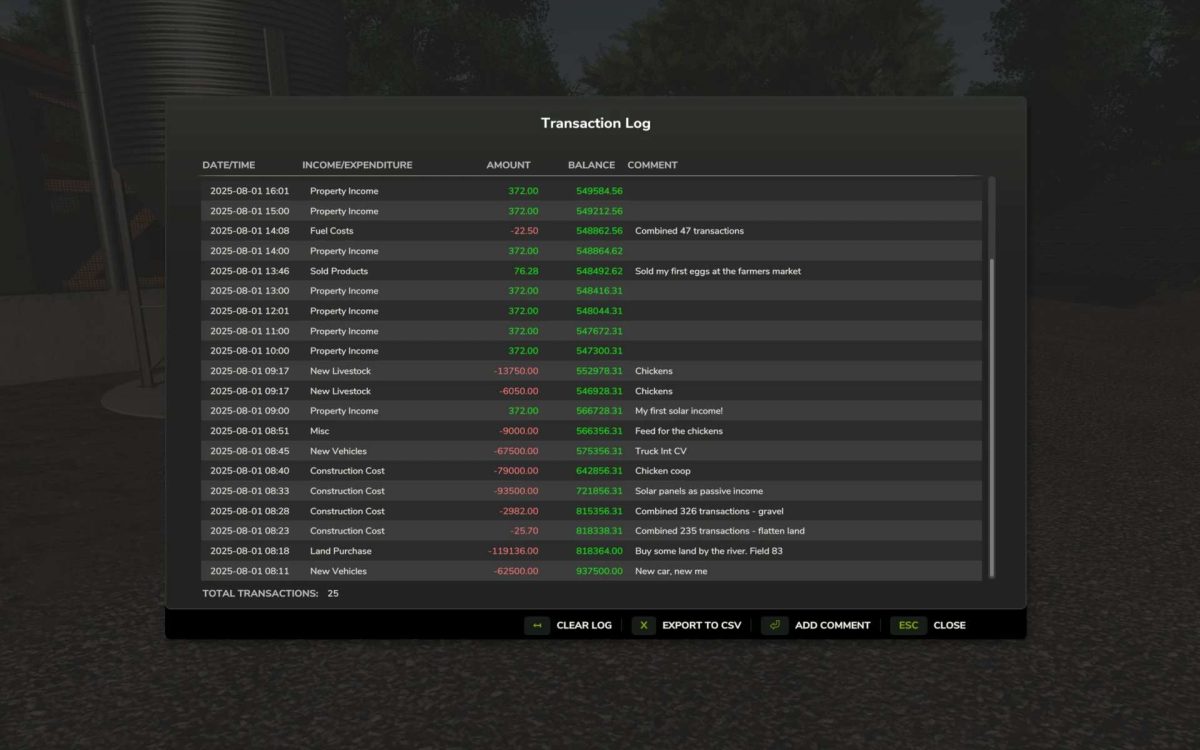
Task: Select the Sold Products transaction row
Action: click(x=590, y=271)
